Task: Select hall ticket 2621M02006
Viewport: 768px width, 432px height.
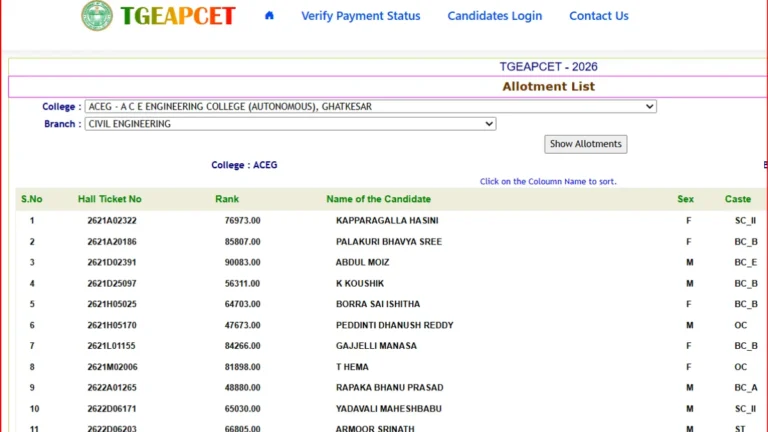Action: [x=112, y=366]
